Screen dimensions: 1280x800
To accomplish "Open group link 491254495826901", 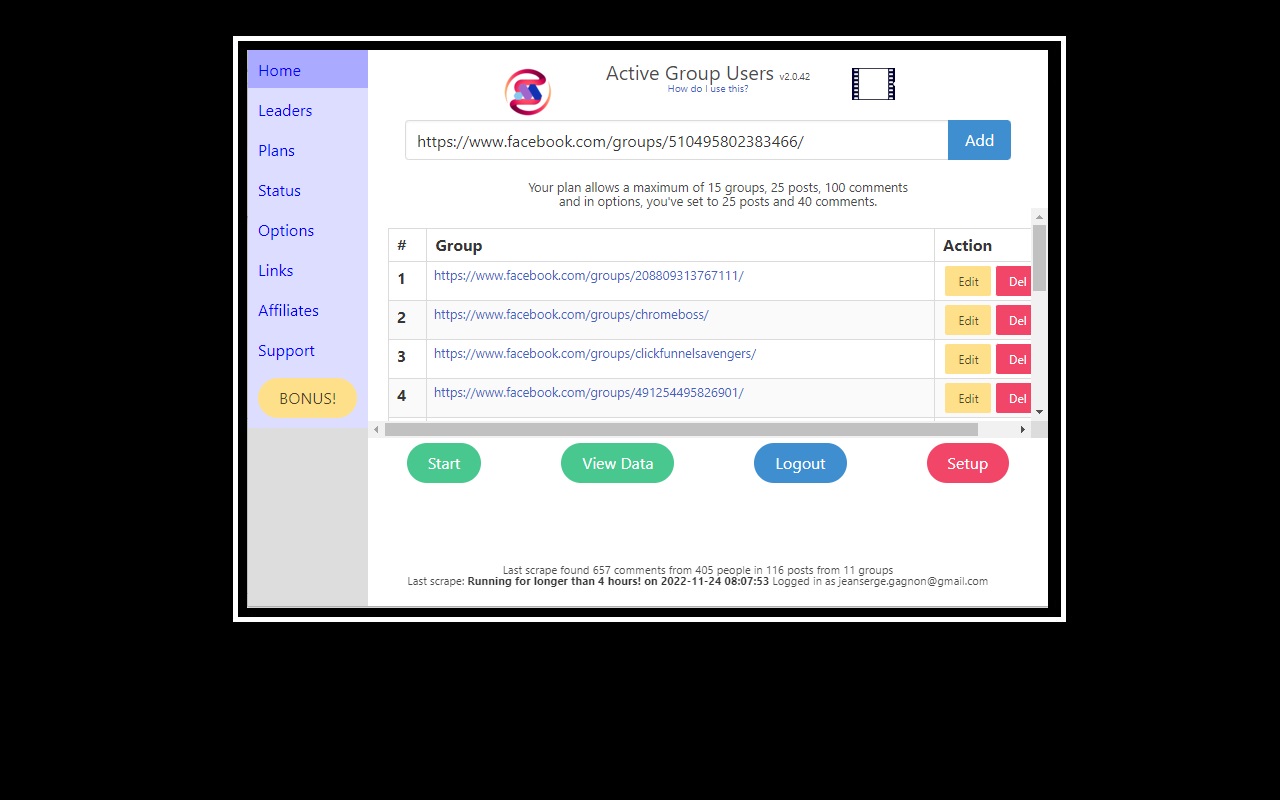I will coord(589,392).
